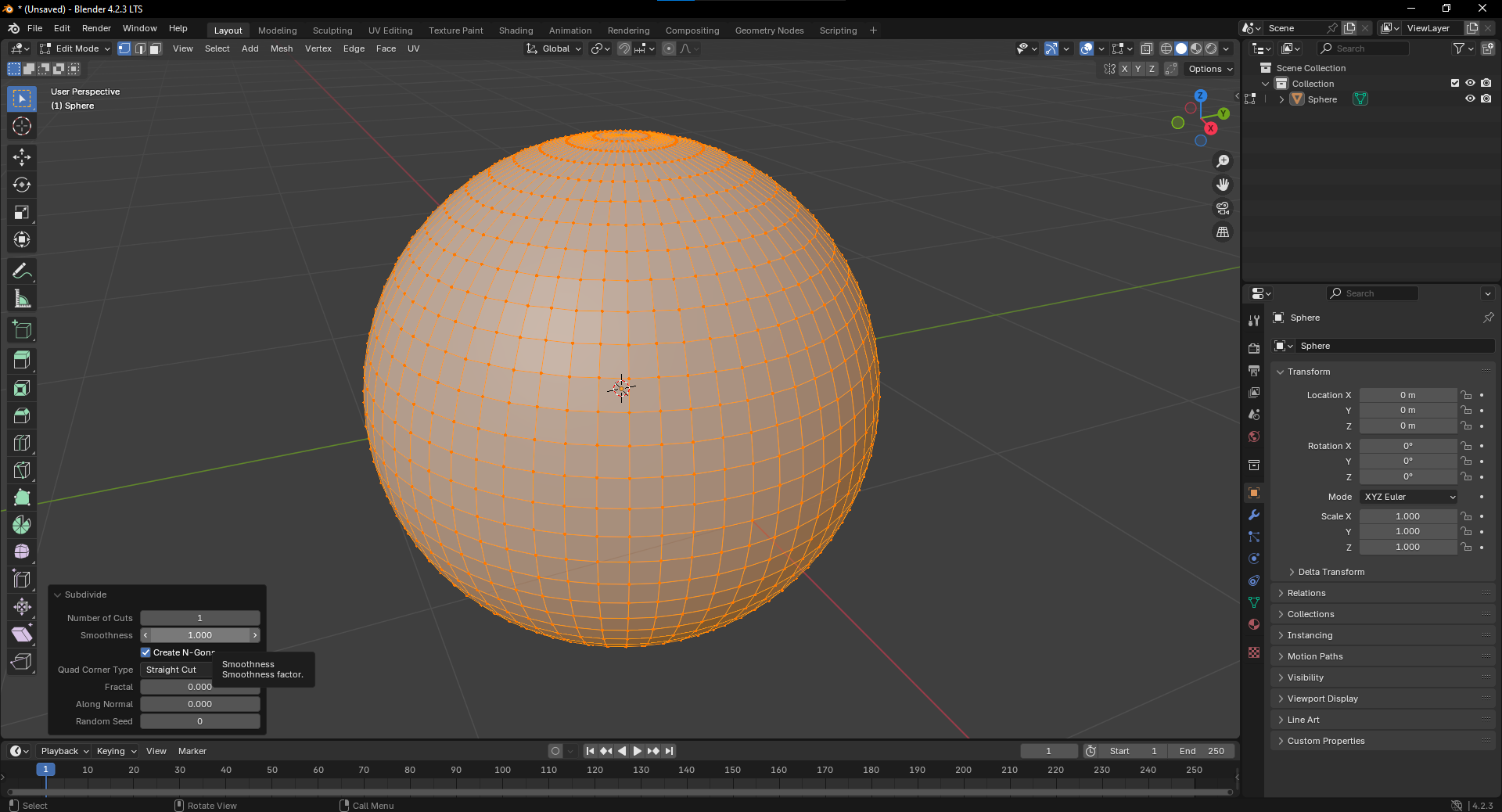Open the Mesh menu

pyautogui.click(x=281, y=49)
